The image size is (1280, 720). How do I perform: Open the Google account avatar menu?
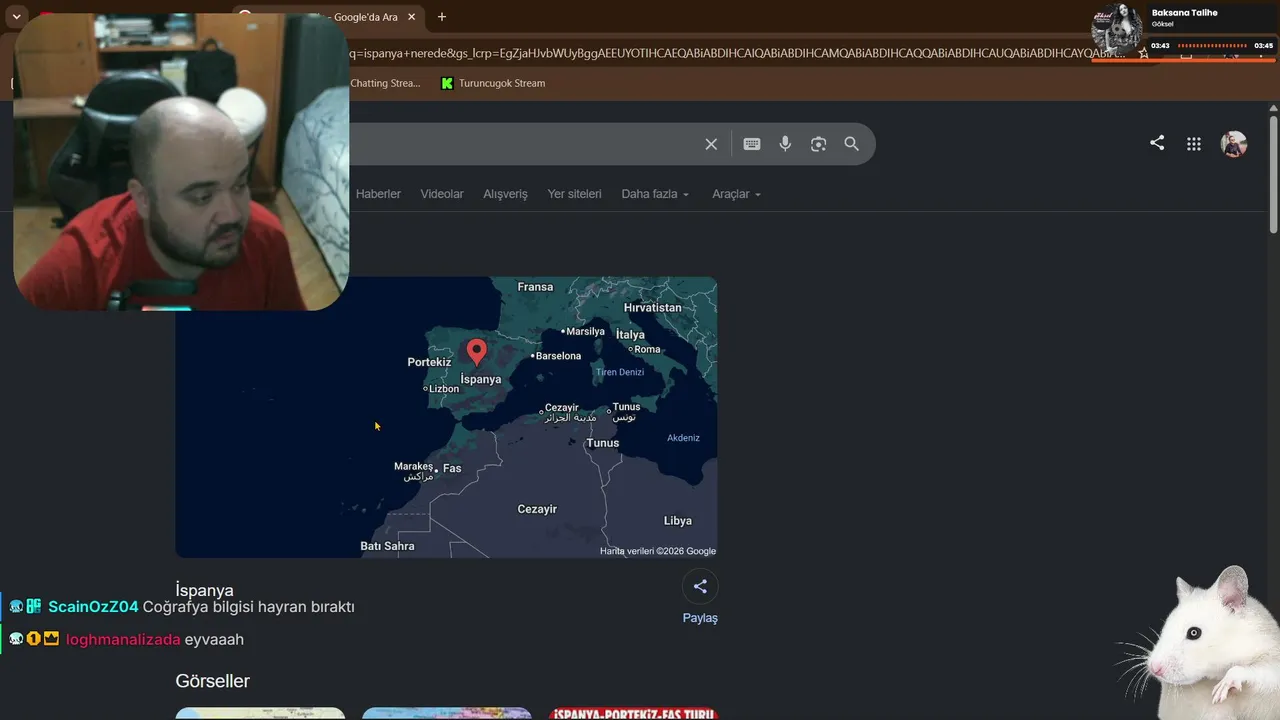(x=1234, y=144)
